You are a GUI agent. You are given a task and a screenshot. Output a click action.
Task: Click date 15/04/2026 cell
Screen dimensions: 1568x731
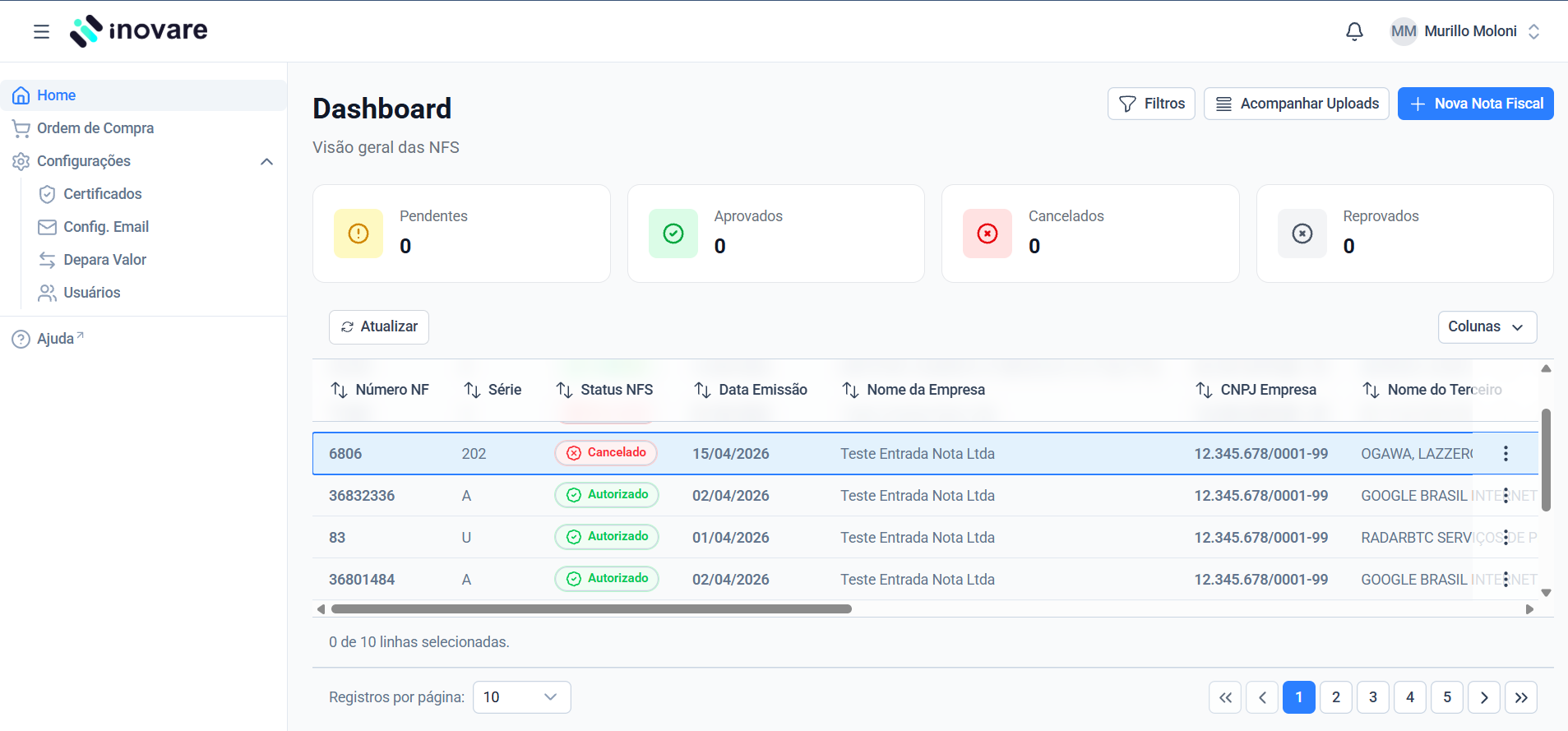tap(731, 454)
